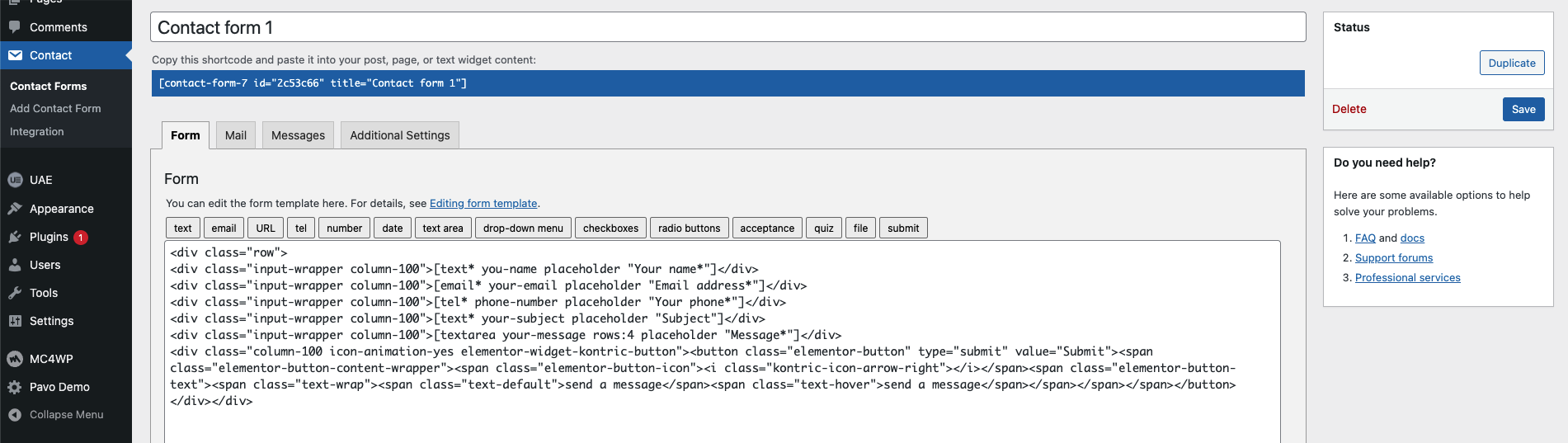Screen dimensions: 1568x443
Task: Click the Tools wrench icon
Action: [15, 293]
